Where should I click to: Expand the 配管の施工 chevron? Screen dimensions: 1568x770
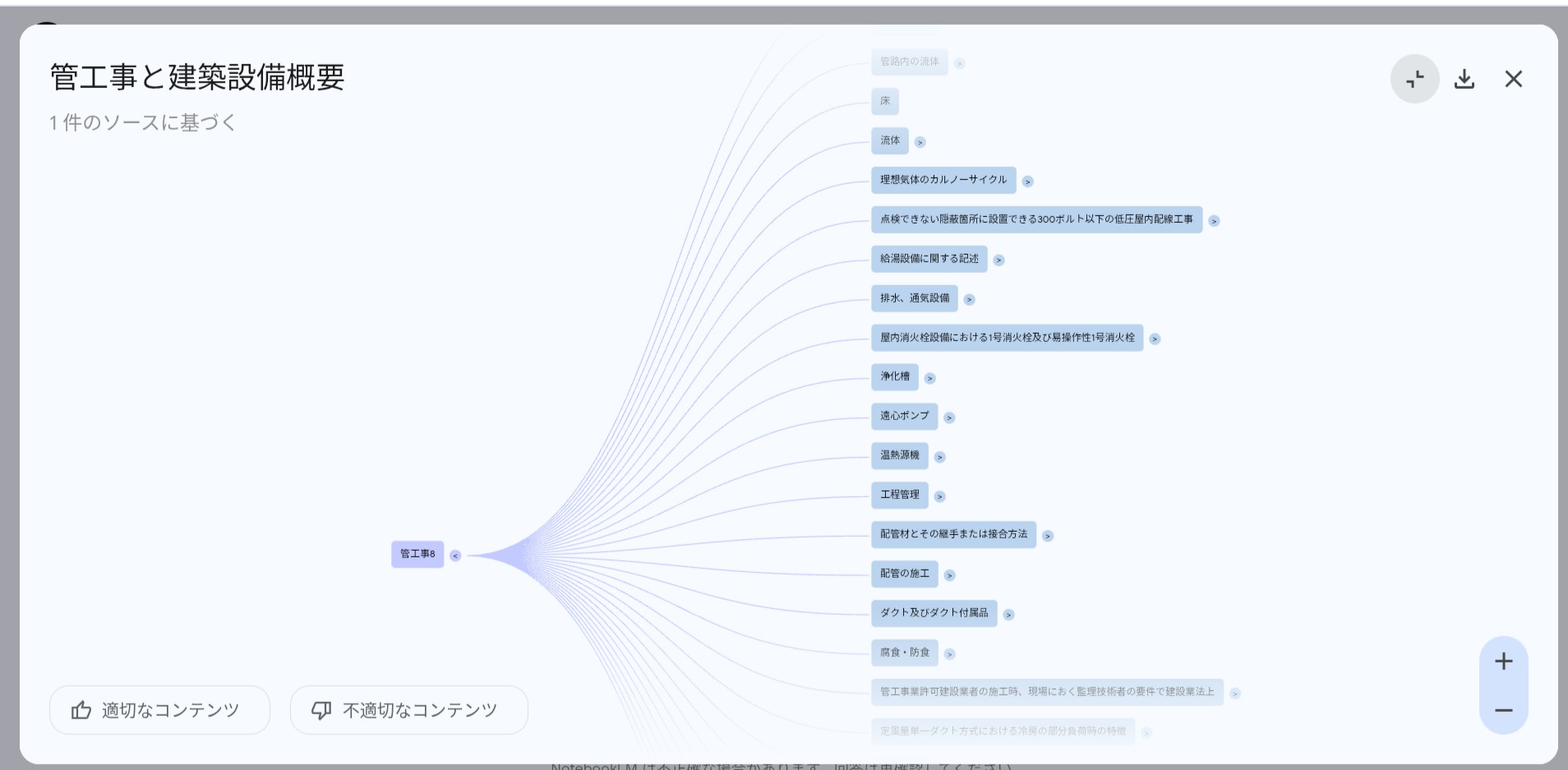949,576
